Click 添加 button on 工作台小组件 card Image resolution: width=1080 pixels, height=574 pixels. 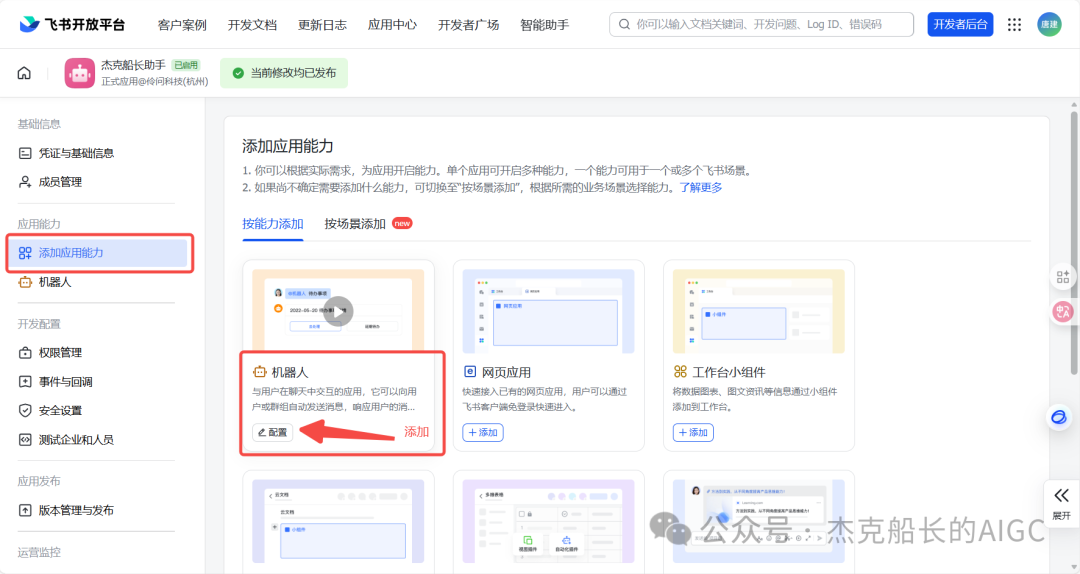click(693, 432)
